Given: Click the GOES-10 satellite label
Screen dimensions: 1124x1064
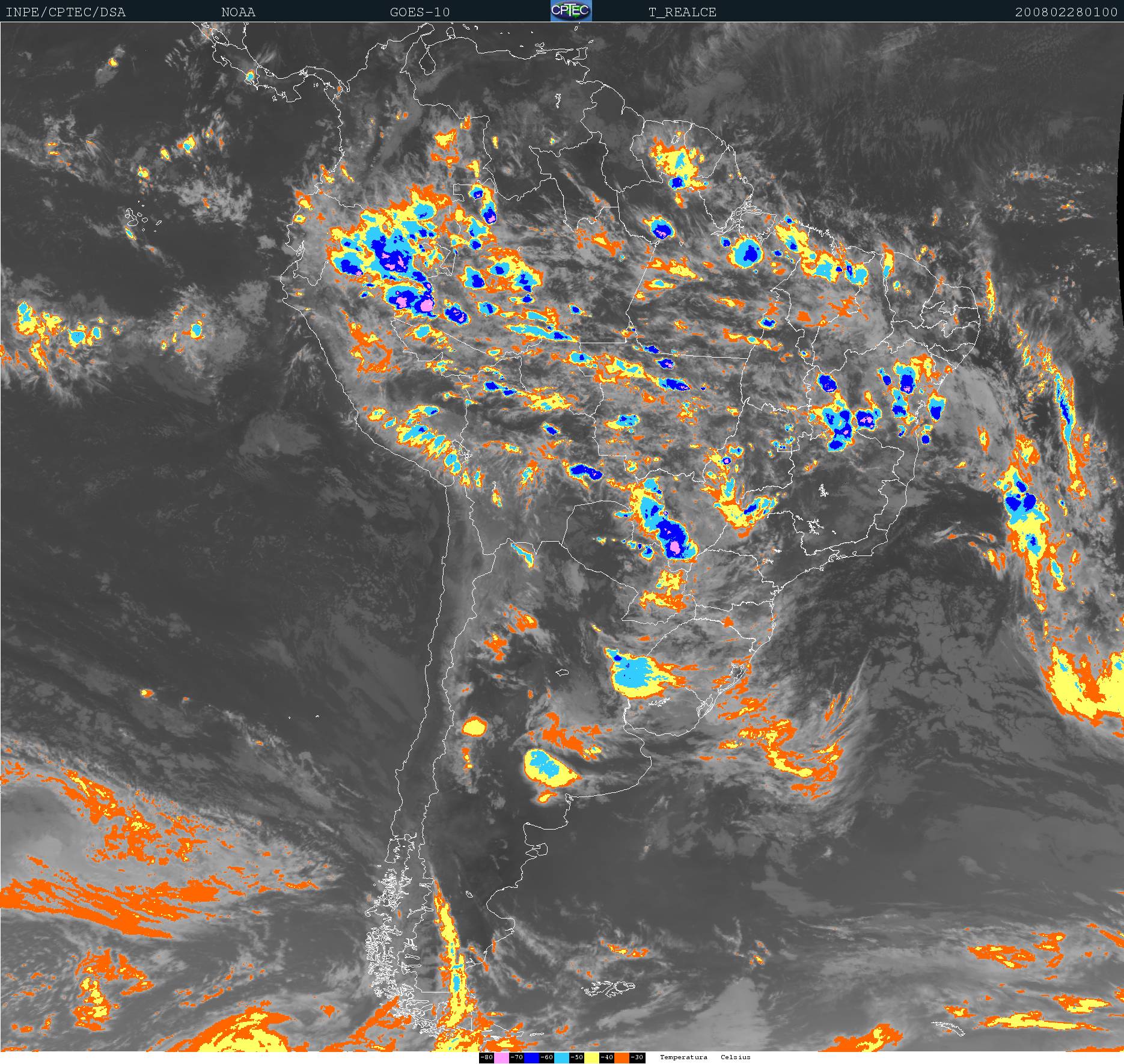Looking at the screenshot, I should pyautogui.click(x=420, y=13).
